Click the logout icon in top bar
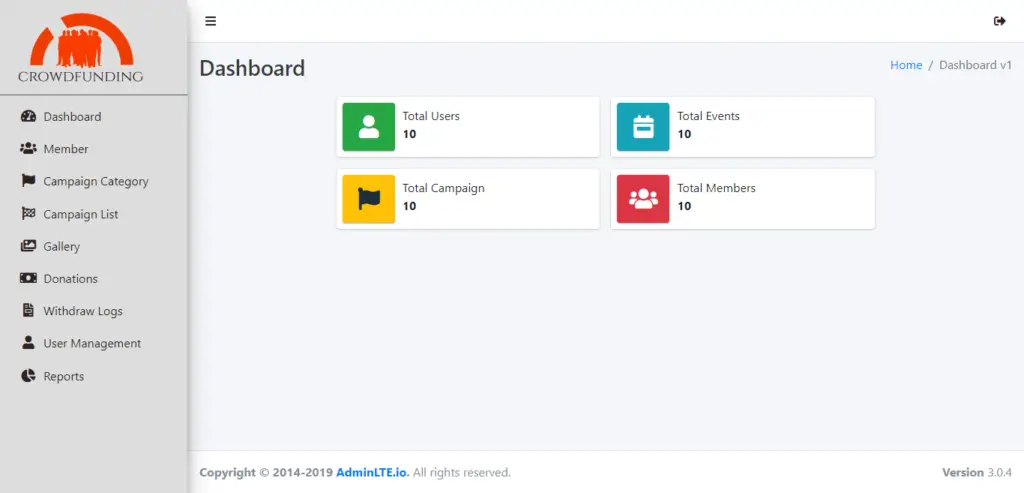Viewport: 1024px width, 493px height. pos(999,21)
